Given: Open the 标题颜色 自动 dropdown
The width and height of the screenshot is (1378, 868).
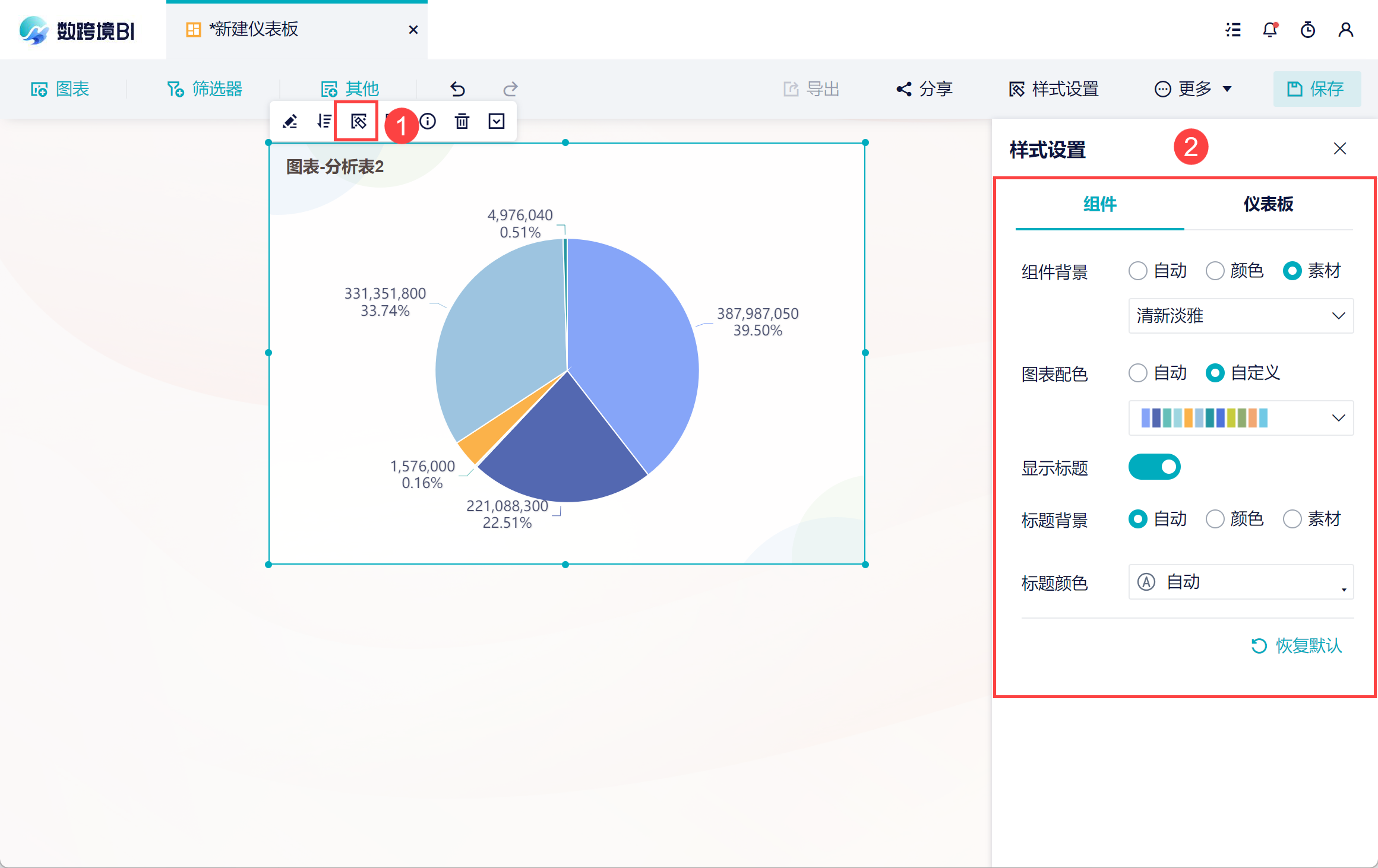Looking at the screenshot, I should (1241, 582).
